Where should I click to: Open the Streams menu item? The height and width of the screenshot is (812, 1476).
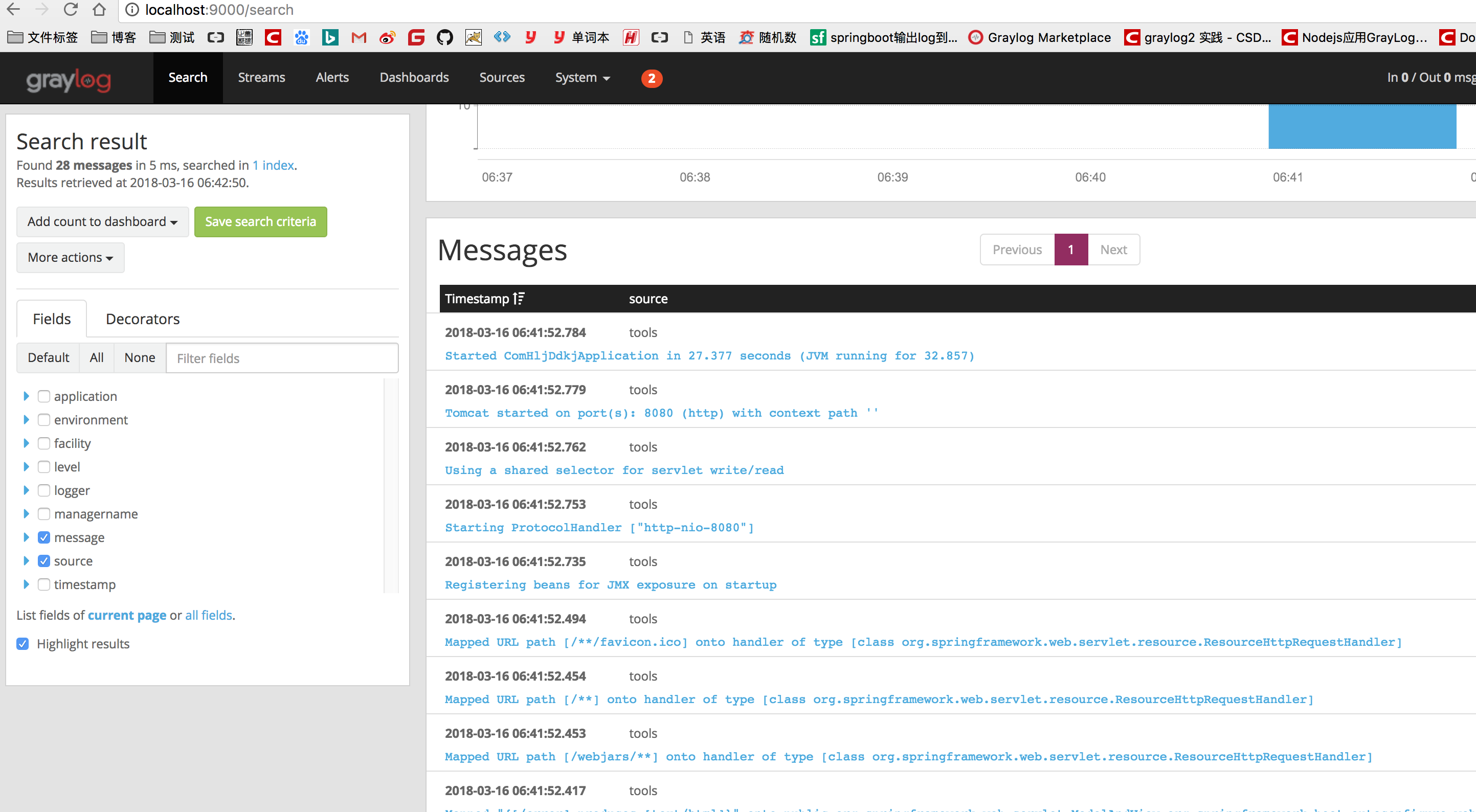click(261, 77)
